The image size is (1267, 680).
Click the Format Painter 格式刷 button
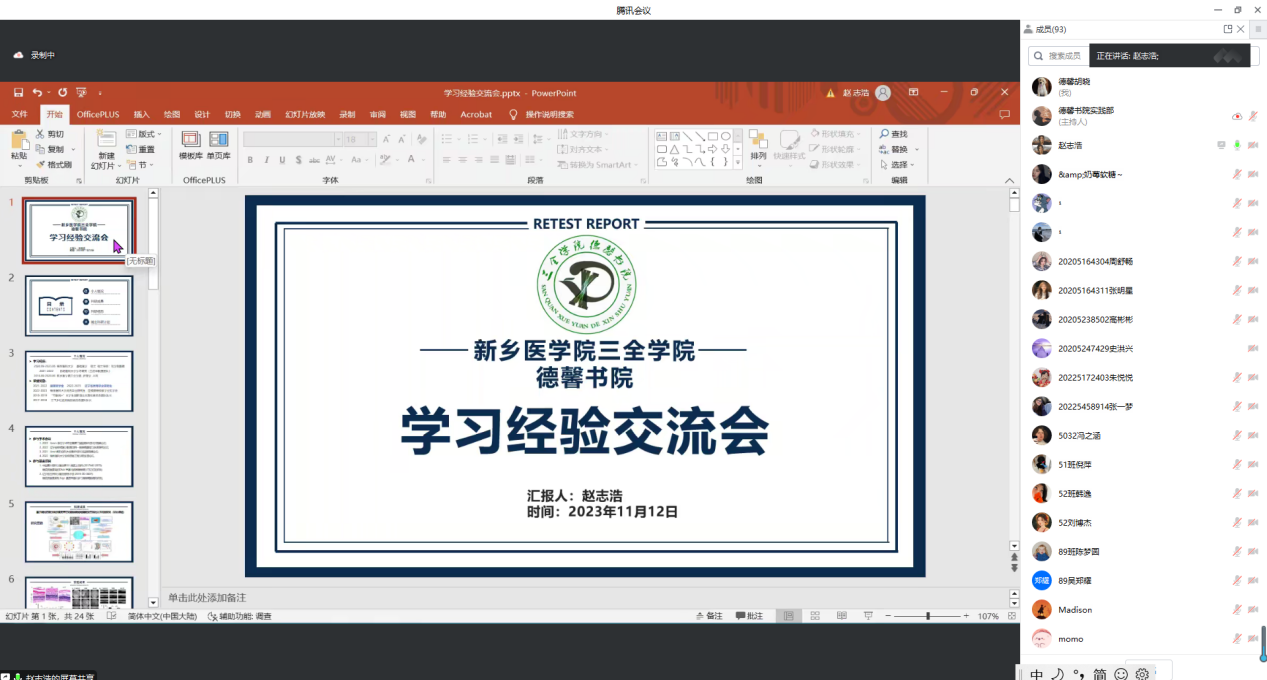coord(54,165)
